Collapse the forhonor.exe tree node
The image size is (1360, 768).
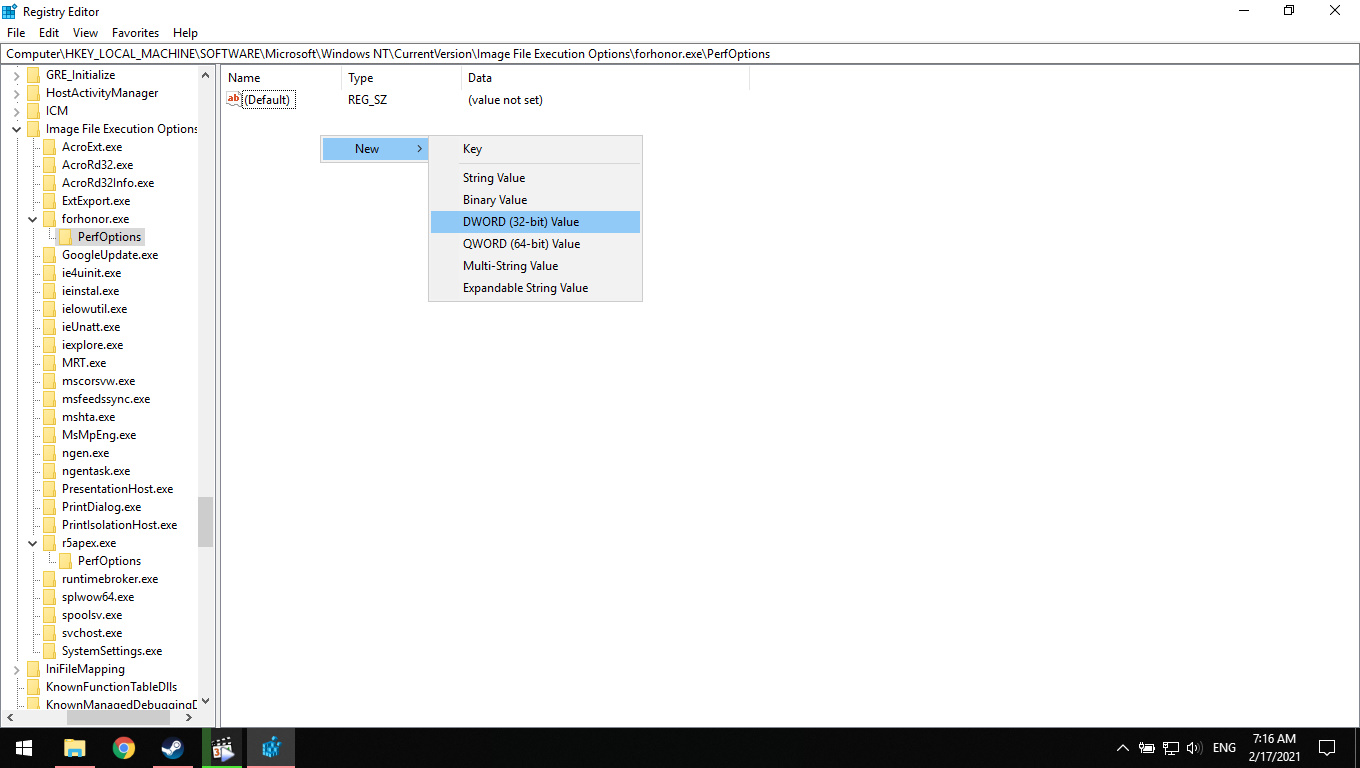point(33,219)
